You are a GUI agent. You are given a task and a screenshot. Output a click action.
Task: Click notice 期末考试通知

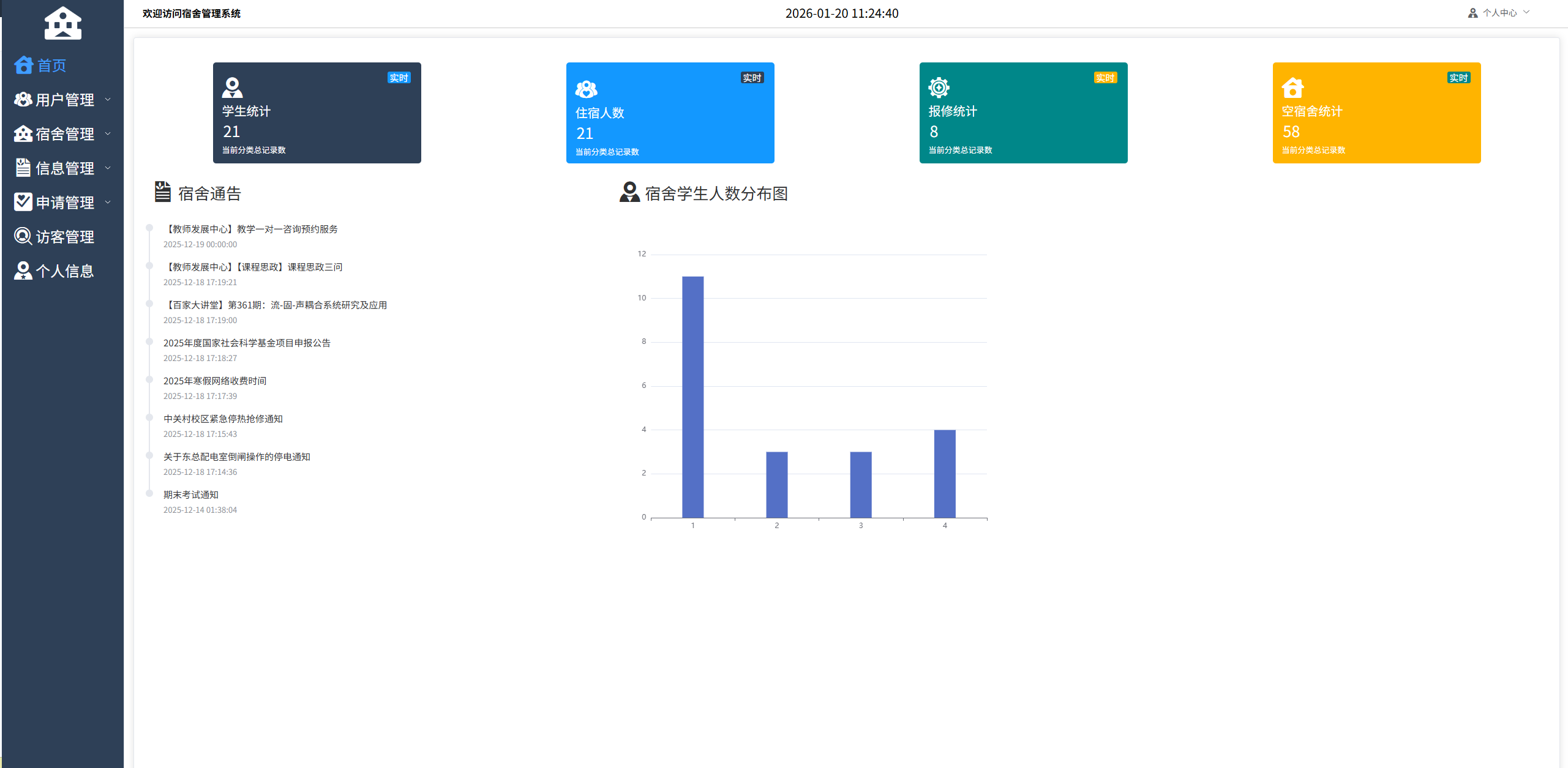pos(191,494)
